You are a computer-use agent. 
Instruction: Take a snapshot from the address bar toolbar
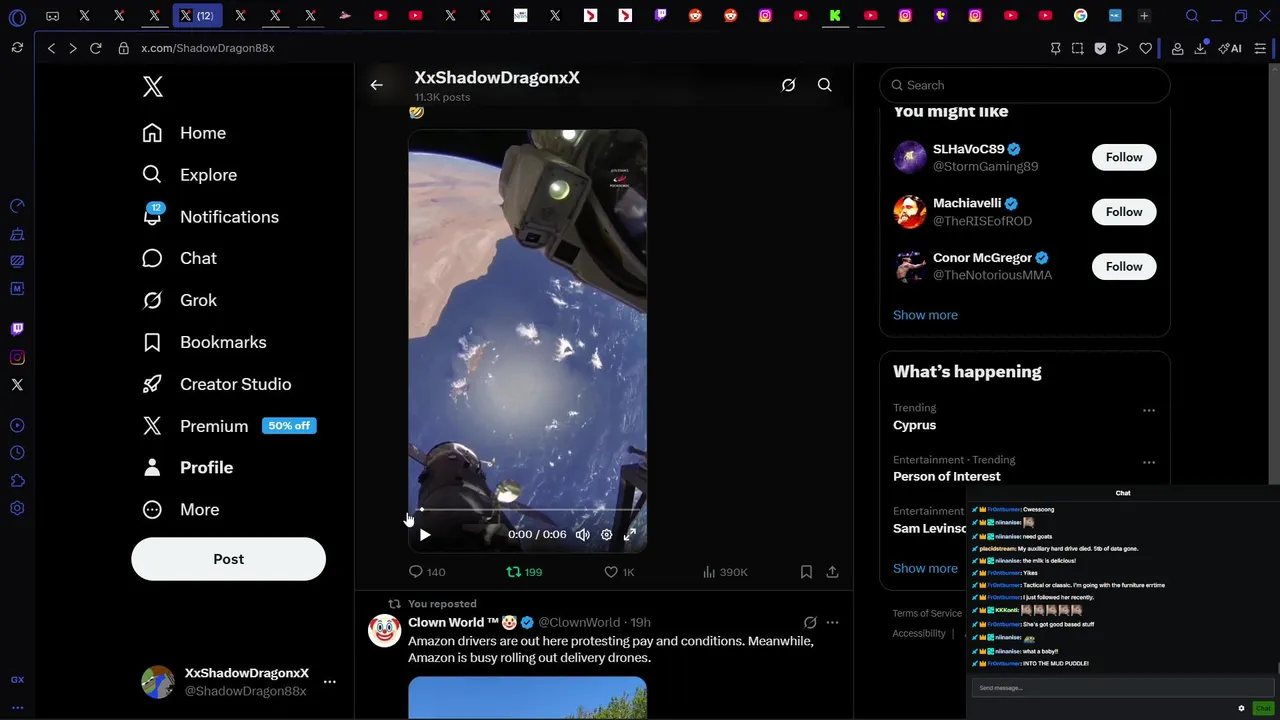(1077, 48)
